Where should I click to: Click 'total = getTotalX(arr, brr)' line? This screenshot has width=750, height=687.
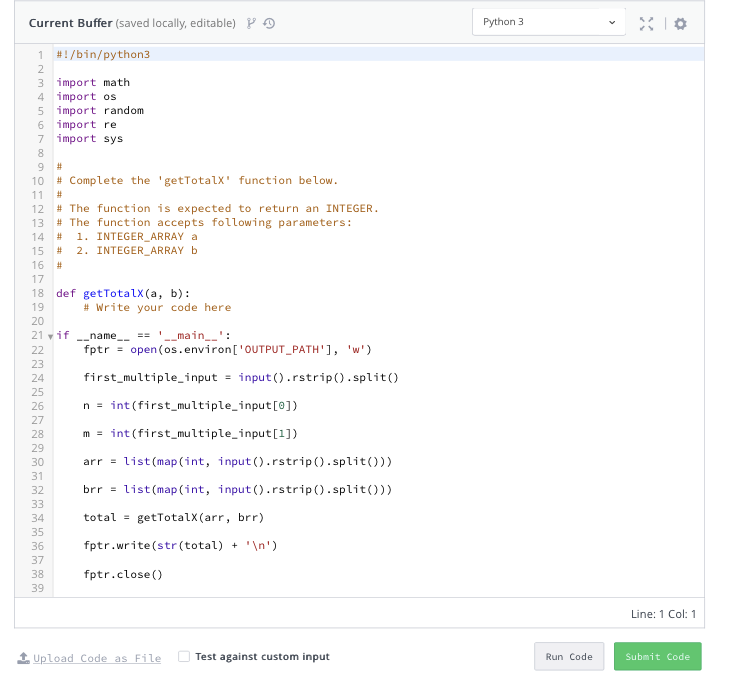coord(174,518)
